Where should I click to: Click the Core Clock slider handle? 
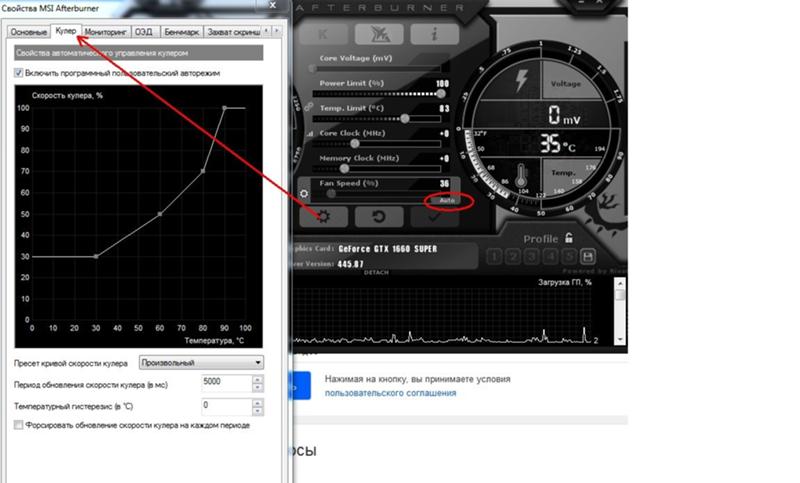355,143
